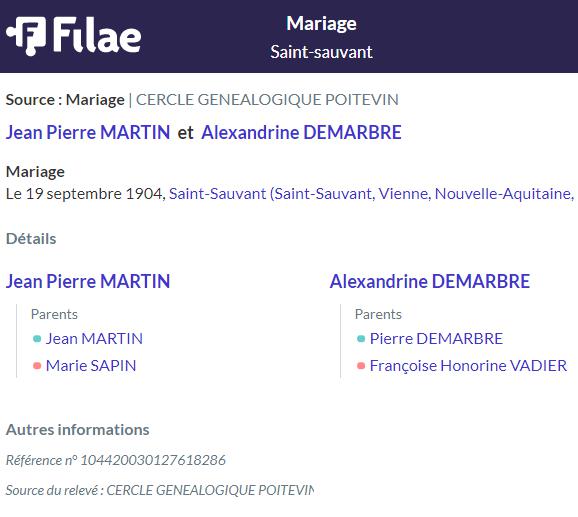This screenshot has height=517, width=578.
Task: Open Jean Pierre MARTIN link in title
Action: coord(88,132)
